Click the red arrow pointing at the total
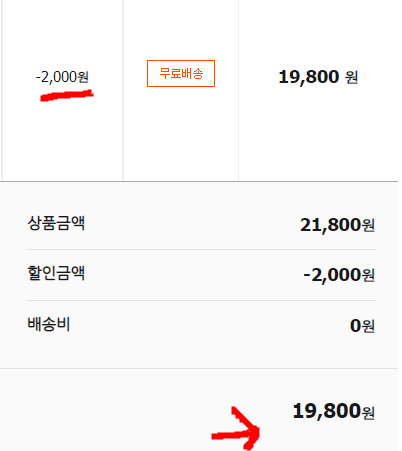 coord(237,430)
